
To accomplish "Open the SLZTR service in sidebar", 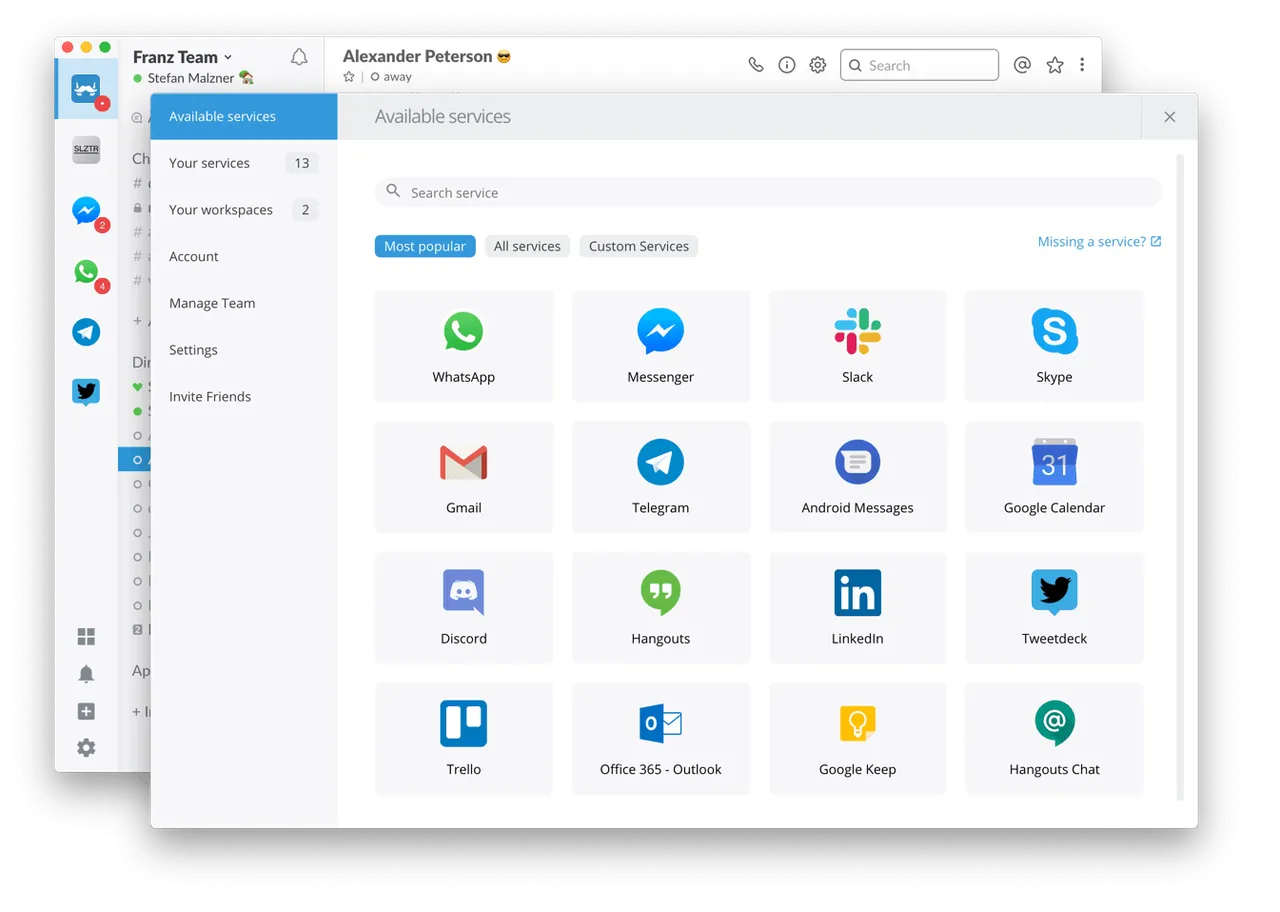I will click(86, 150).
